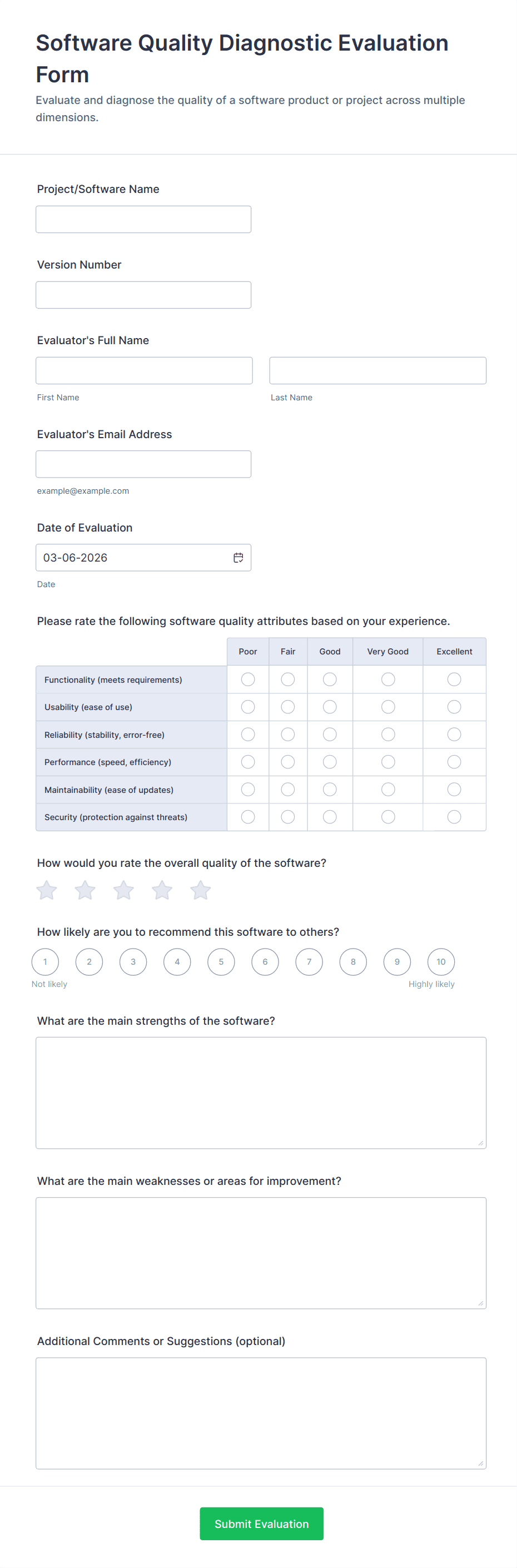Image resolution: width=517 pixels, height=1568 pixels.
Task: Open the date picker calendar icon
Action: point(238,558)
